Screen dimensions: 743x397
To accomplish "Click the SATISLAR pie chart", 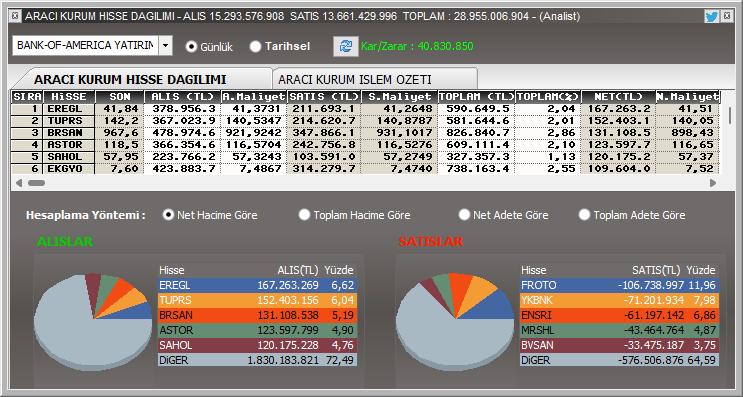I will coord(455,321).
